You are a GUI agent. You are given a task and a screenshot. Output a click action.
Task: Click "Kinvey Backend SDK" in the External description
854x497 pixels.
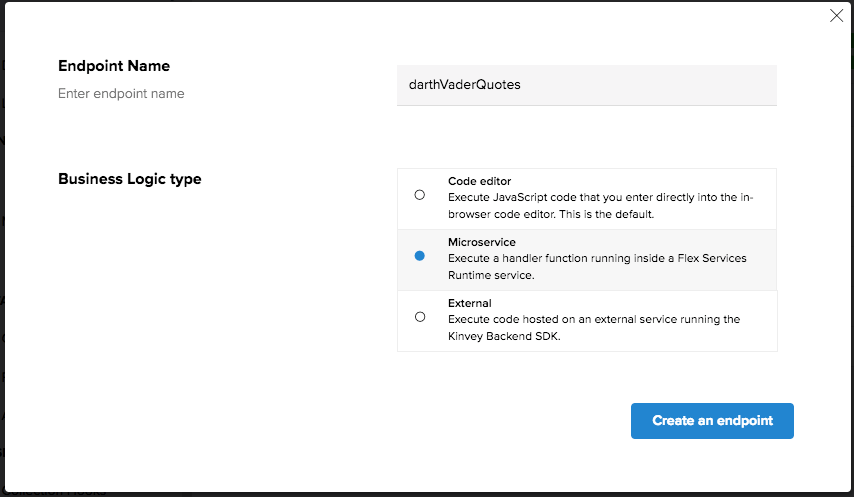[505, 335]
